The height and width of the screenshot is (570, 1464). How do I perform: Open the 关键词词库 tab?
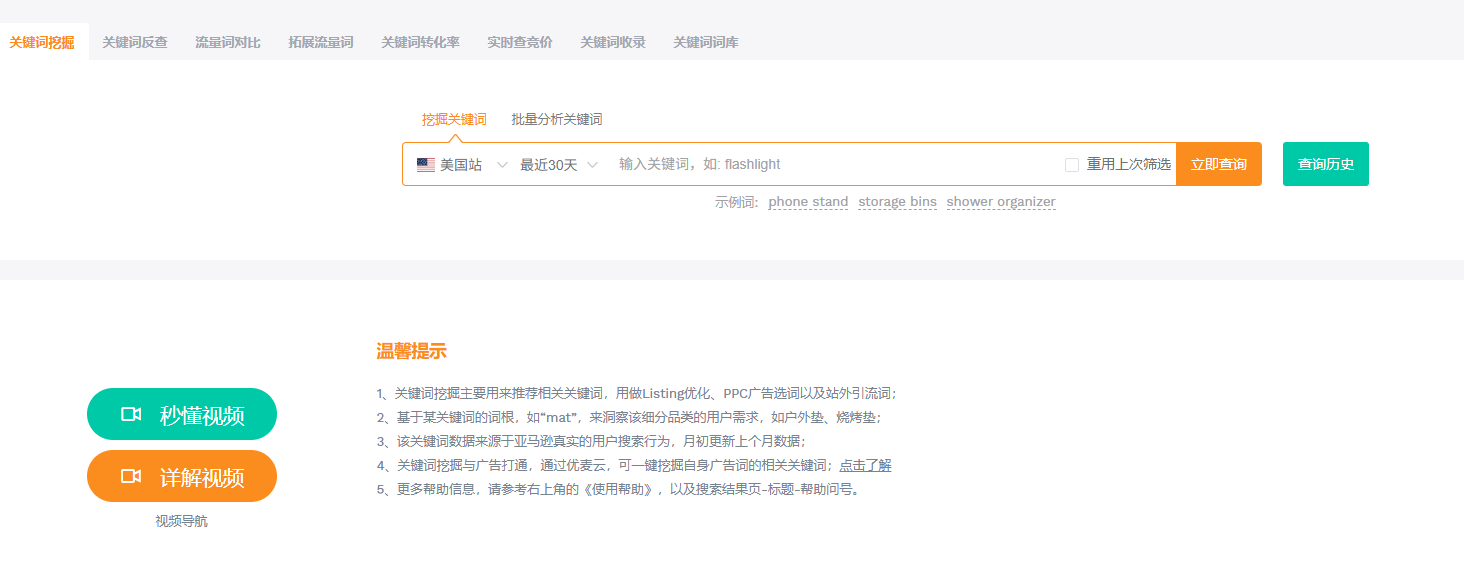[706, 42]
